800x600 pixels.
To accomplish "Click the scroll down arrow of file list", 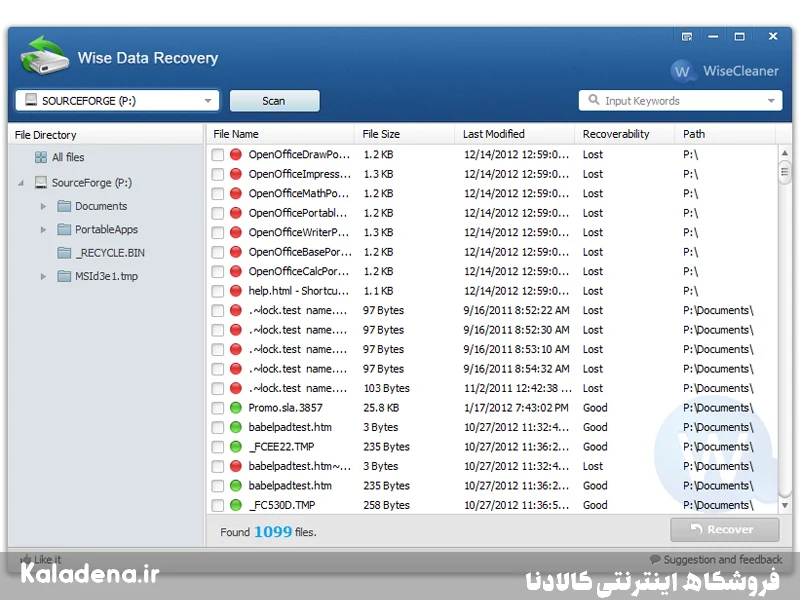I will click(x=785, y=506).
